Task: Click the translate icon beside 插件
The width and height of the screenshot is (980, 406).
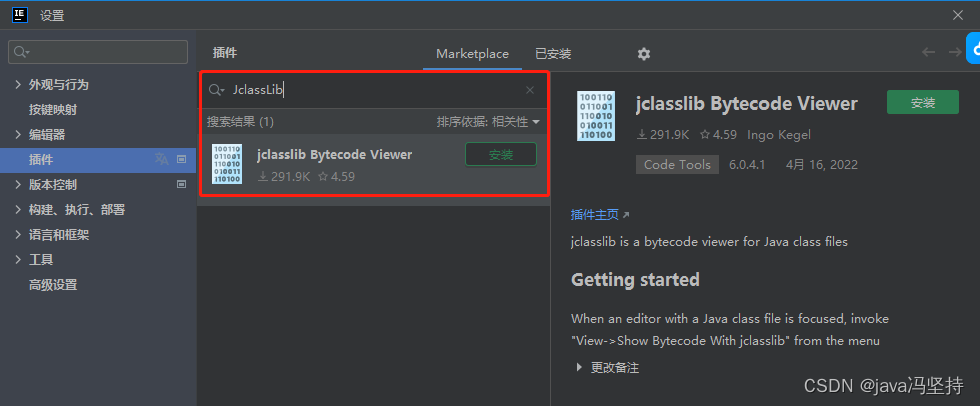Action: click(x=161, y=159)
